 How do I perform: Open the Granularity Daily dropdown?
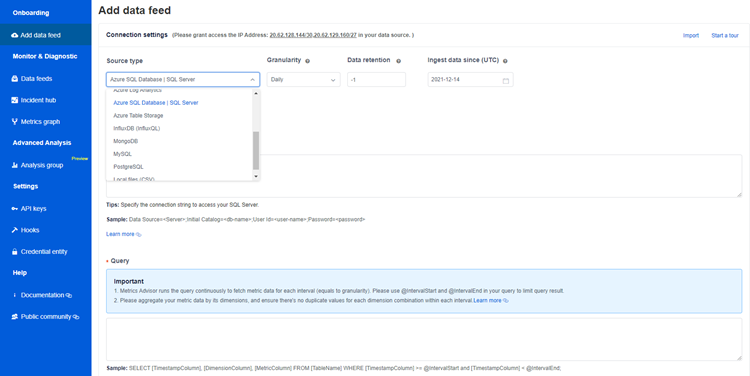[303, 79]
